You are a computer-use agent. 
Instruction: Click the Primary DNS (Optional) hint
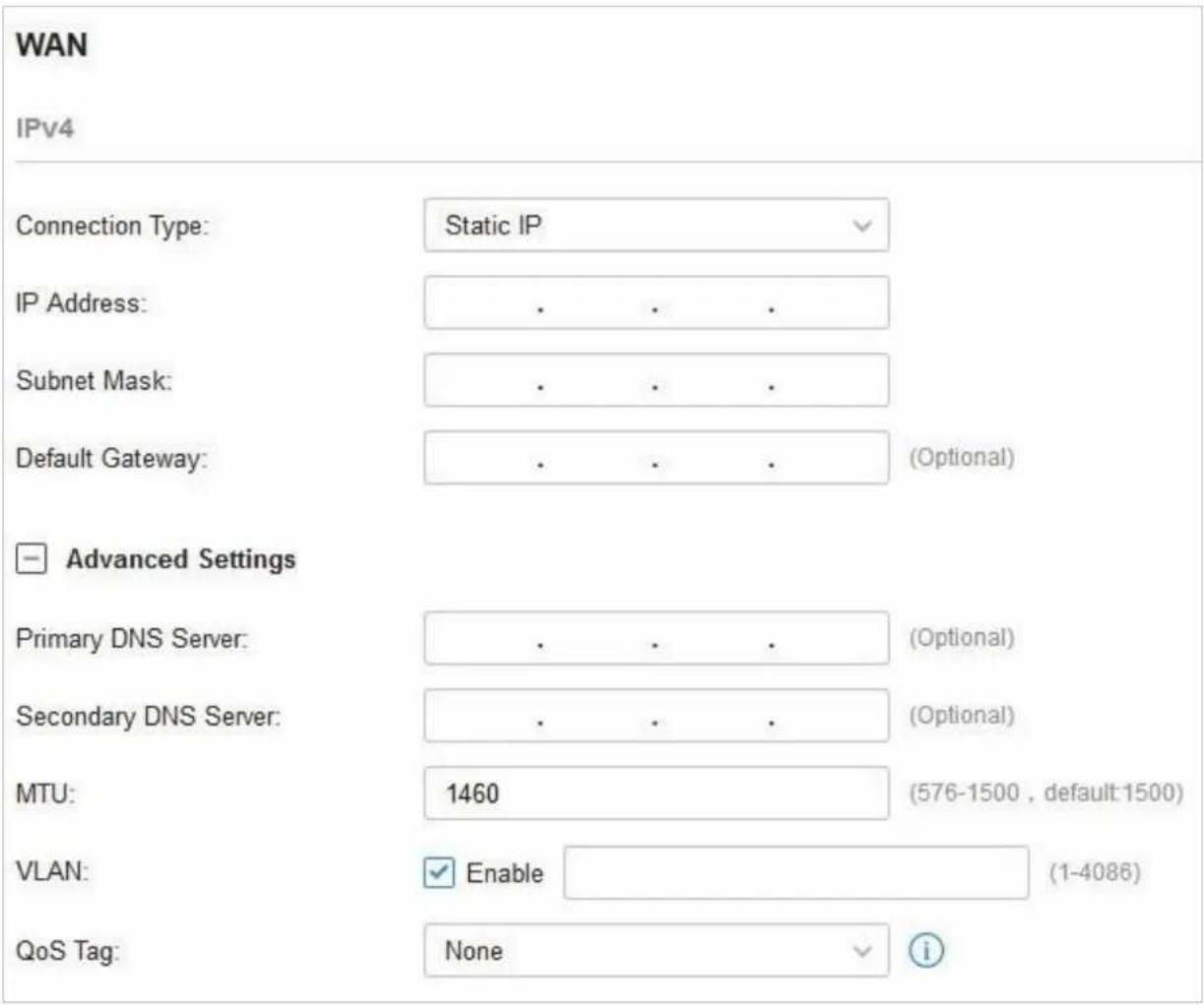pos(961,638)
